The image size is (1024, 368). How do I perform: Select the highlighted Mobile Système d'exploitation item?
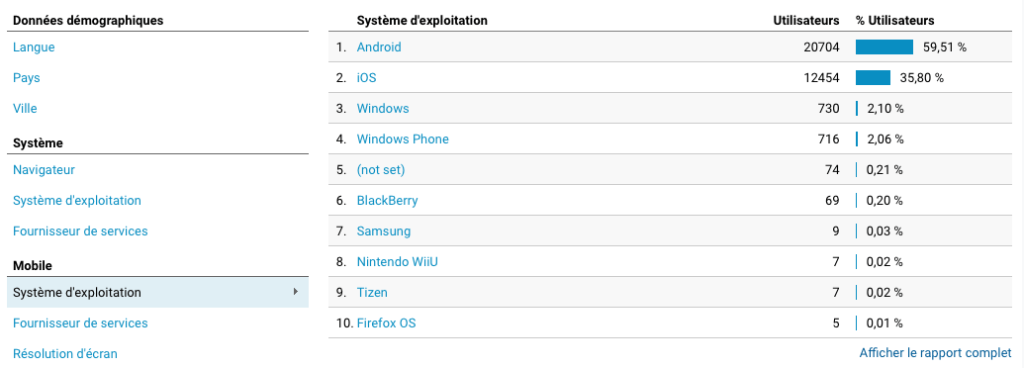point(157,292)
